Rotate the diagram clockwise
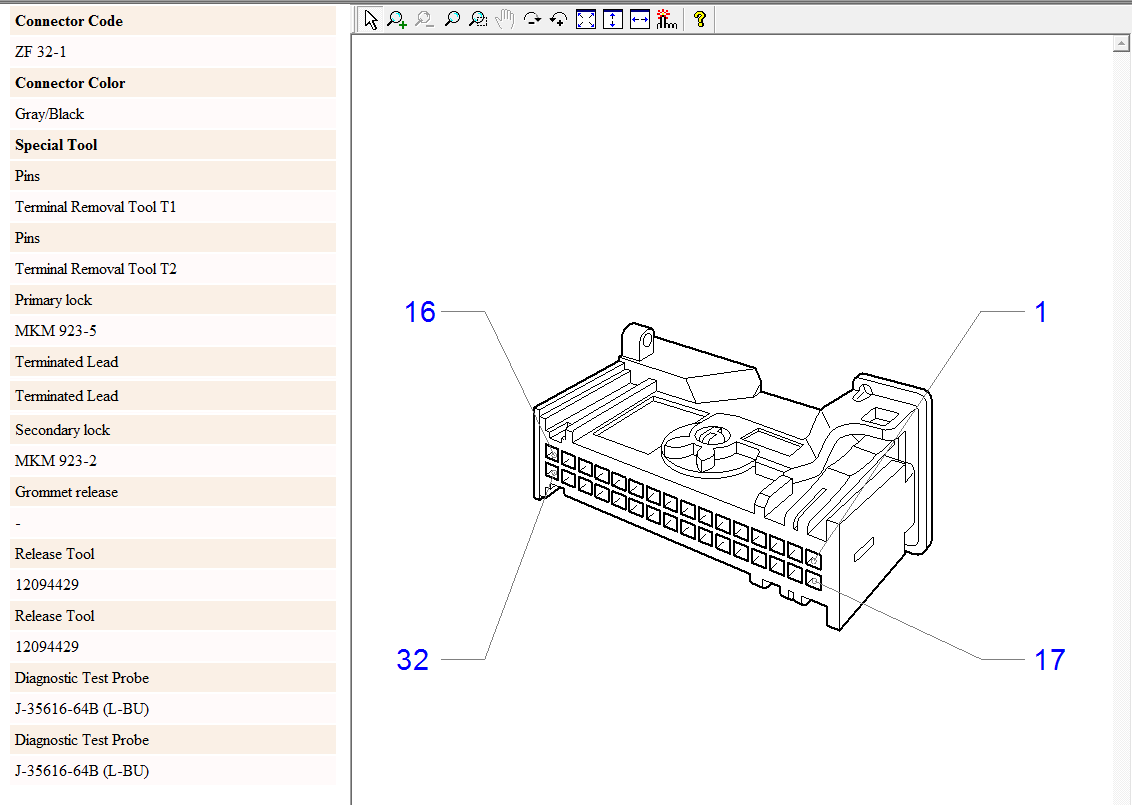The width and height of the screenshot is (1132, 805). [x=532, y=19]
